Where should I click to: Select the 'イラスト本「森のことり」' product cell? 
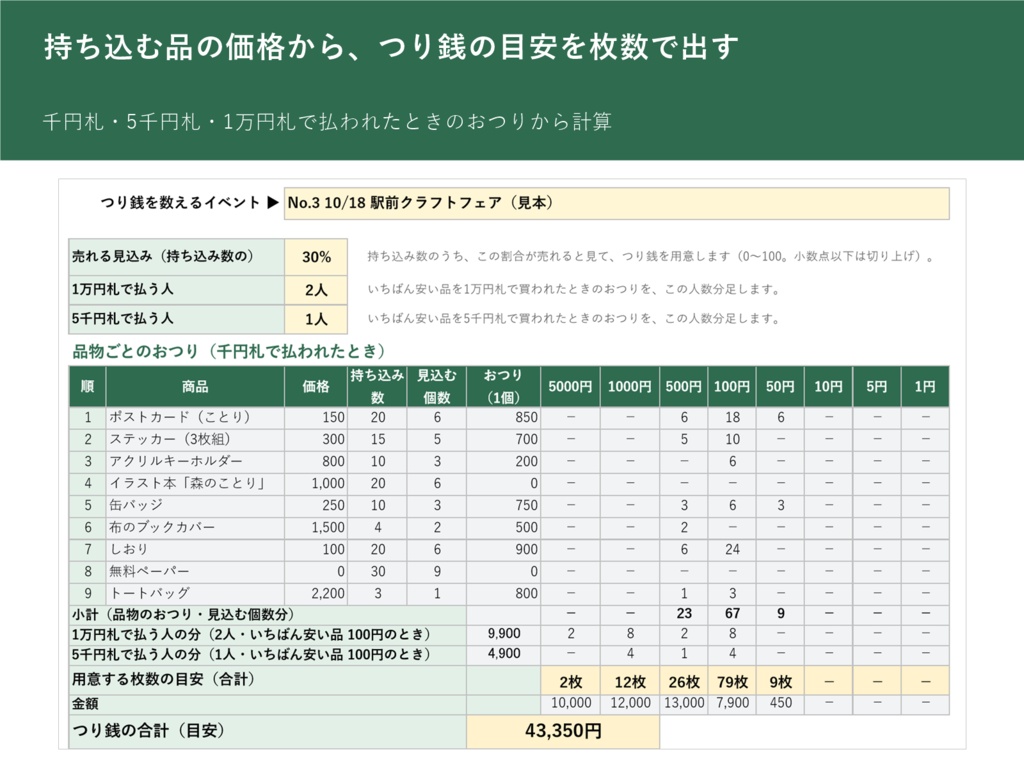[195, 484]
